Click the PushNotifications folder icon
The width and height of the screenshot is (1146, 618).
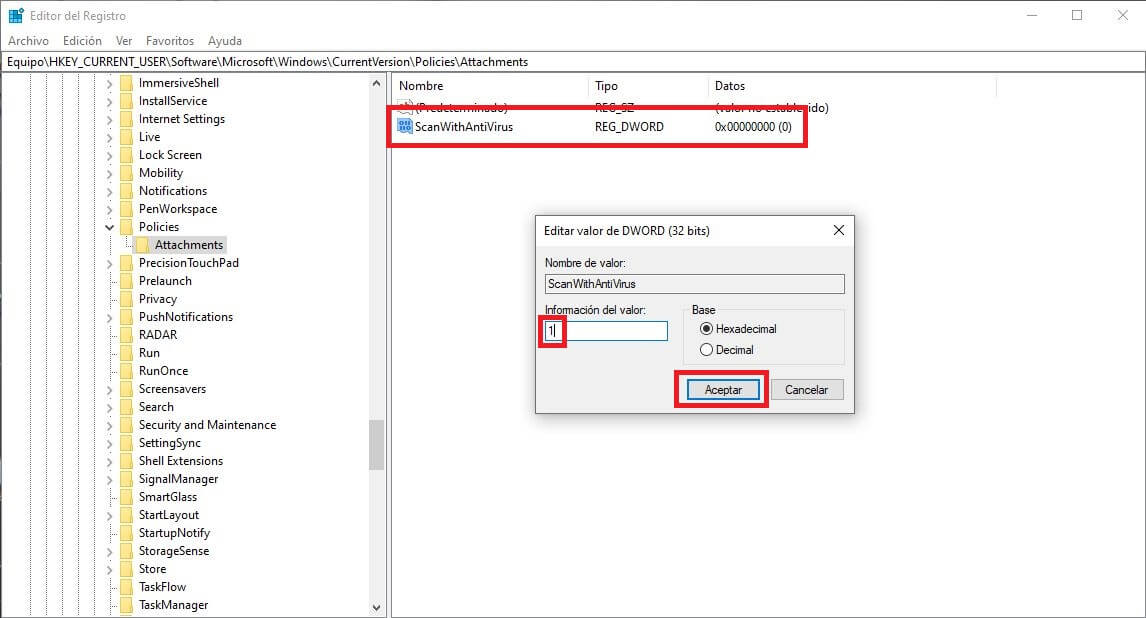[126, 317]
